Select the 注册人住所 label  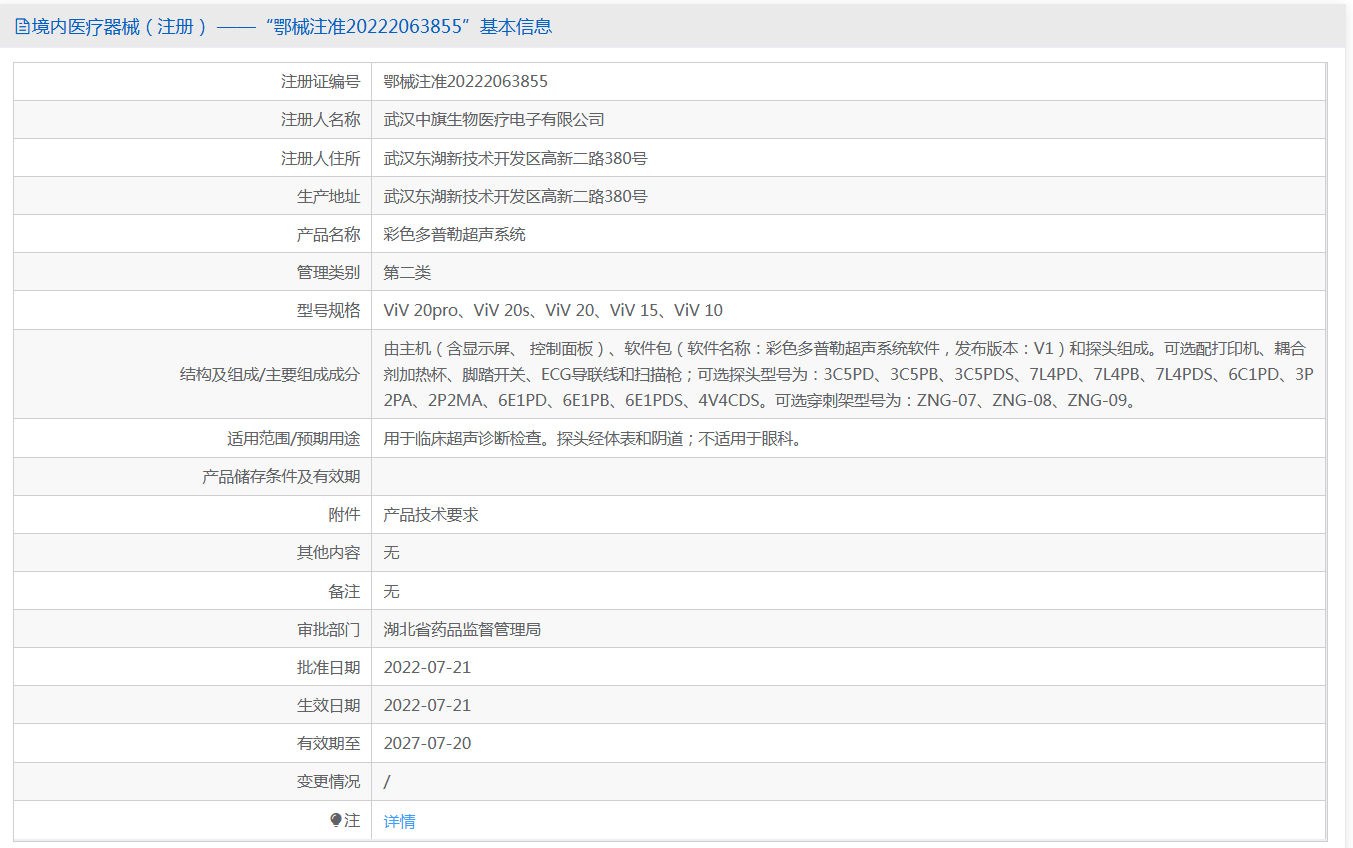coord(320,158)
